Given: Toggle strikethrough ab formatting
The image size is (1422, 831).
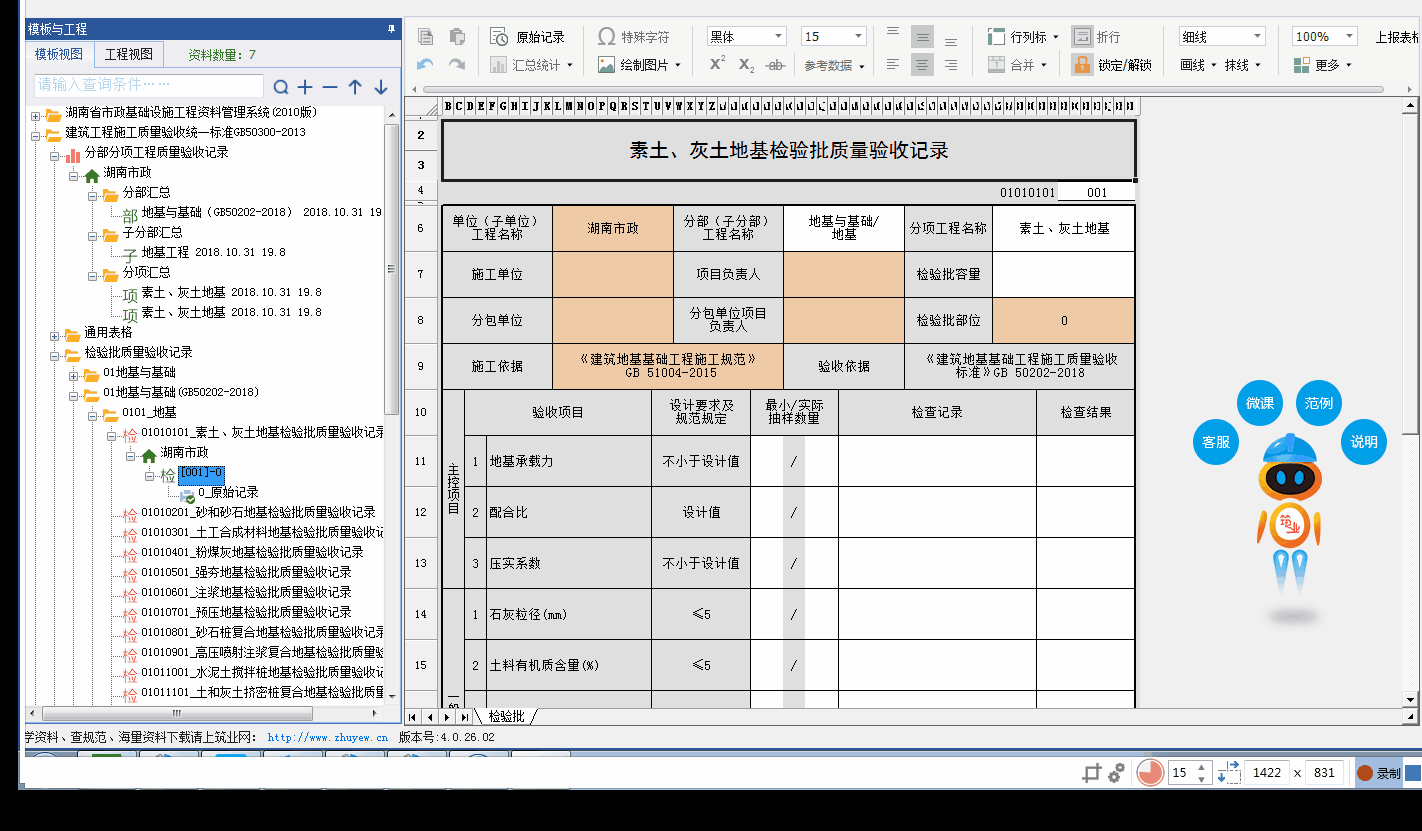Looking at the screenshot, I should [x=774, y=65].
